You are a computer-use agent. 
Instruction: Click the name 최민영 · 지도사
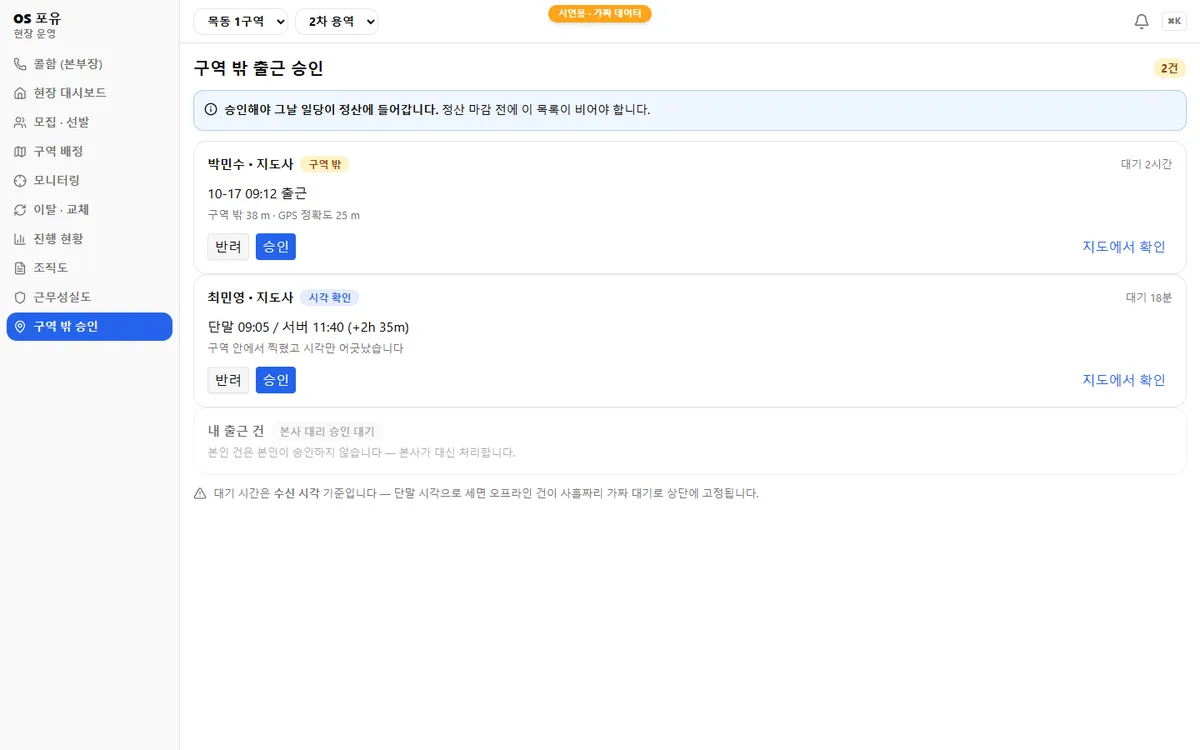[250, 298]
